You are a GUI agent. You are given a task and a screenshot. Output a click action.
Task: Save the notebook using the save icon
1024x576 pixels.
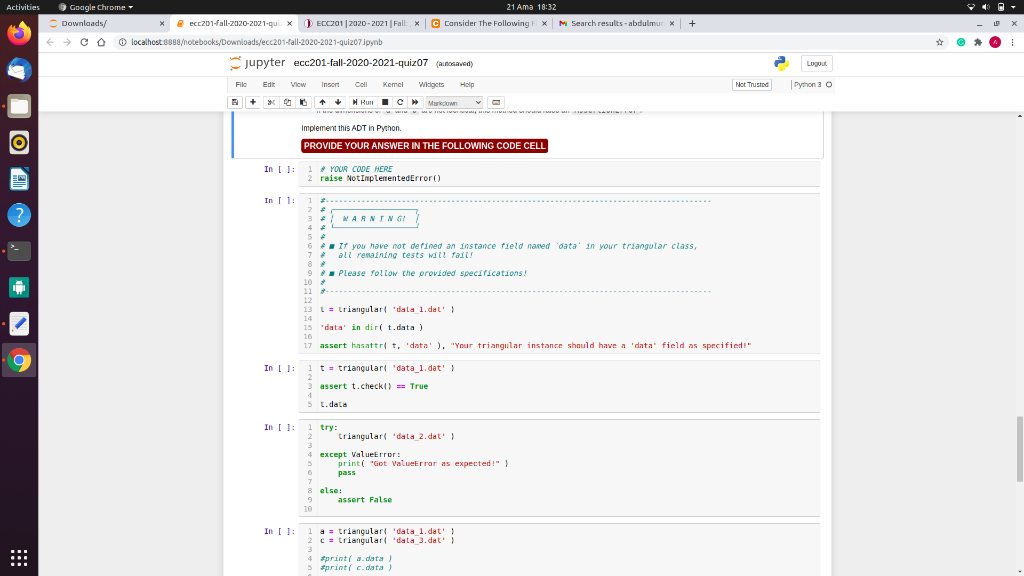[x=235, y=101]
